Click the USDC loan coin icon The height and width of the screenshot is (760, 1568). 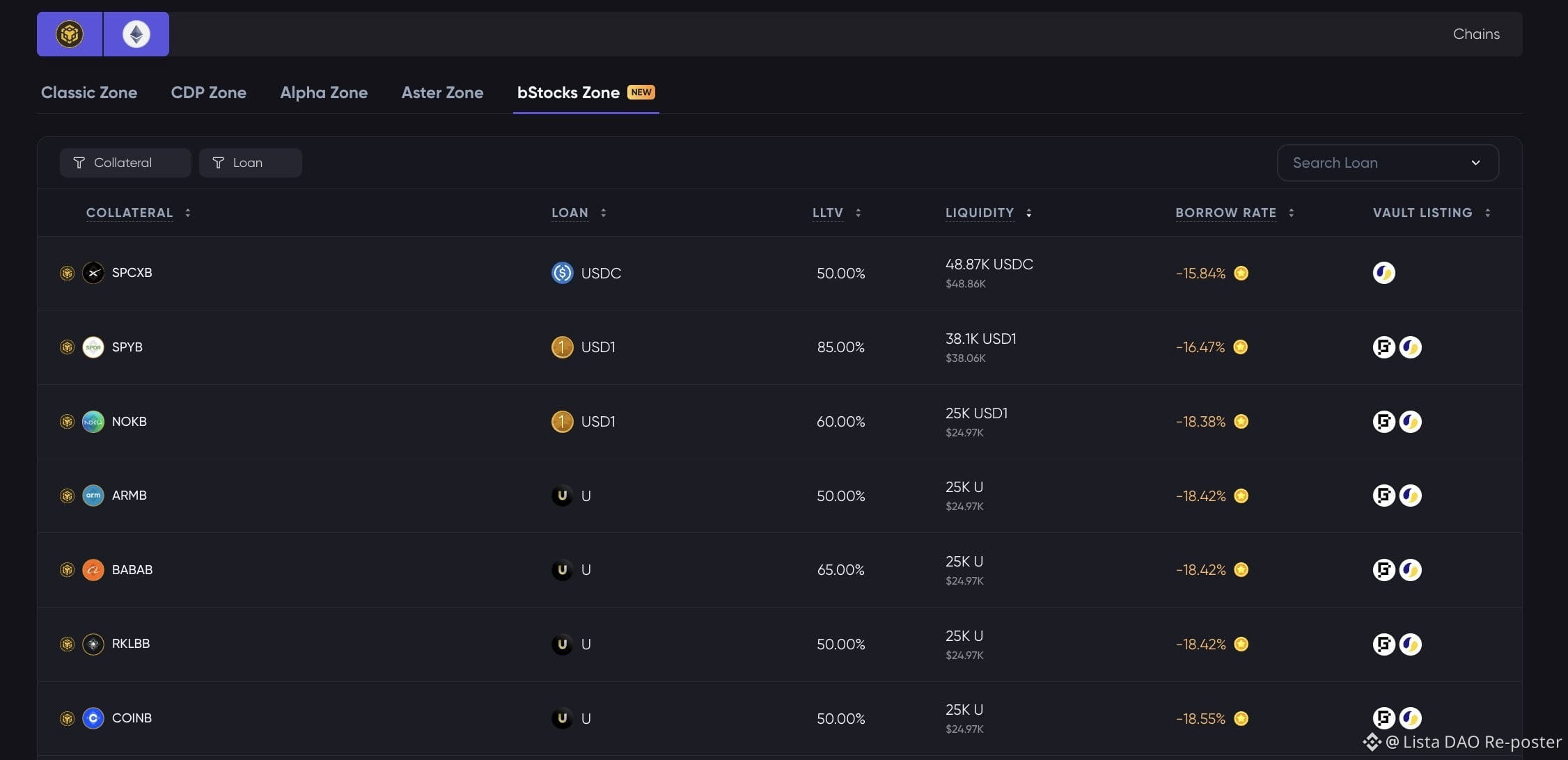563,273
